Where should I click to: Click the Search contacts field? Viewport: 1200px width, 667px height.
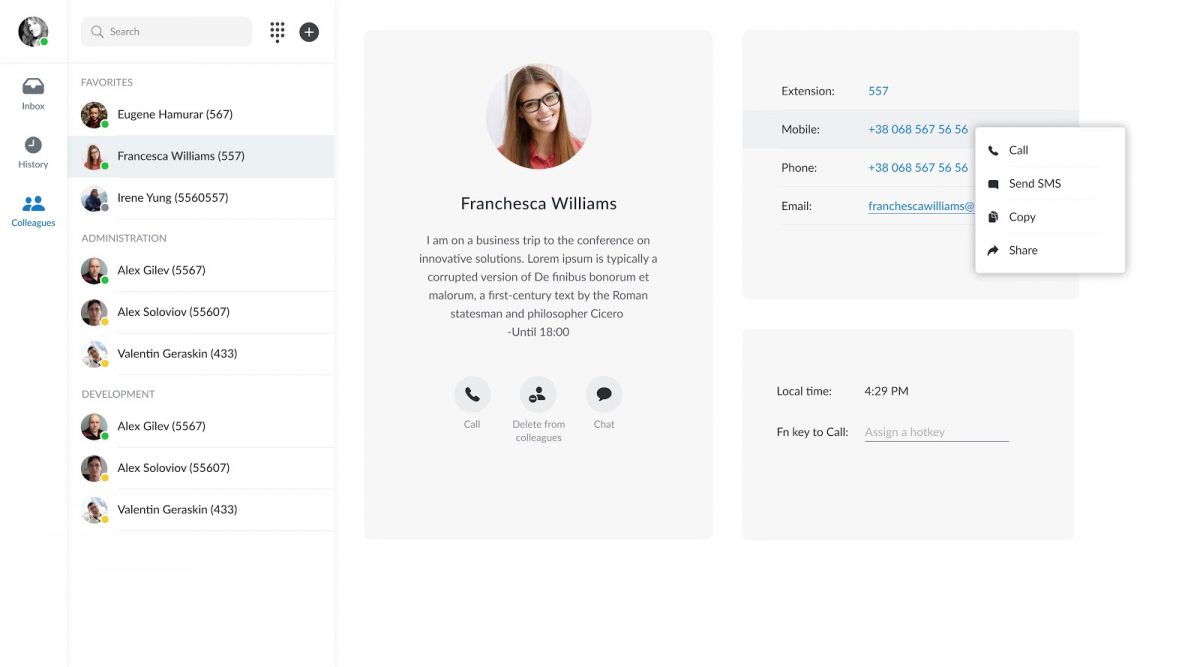167,32
